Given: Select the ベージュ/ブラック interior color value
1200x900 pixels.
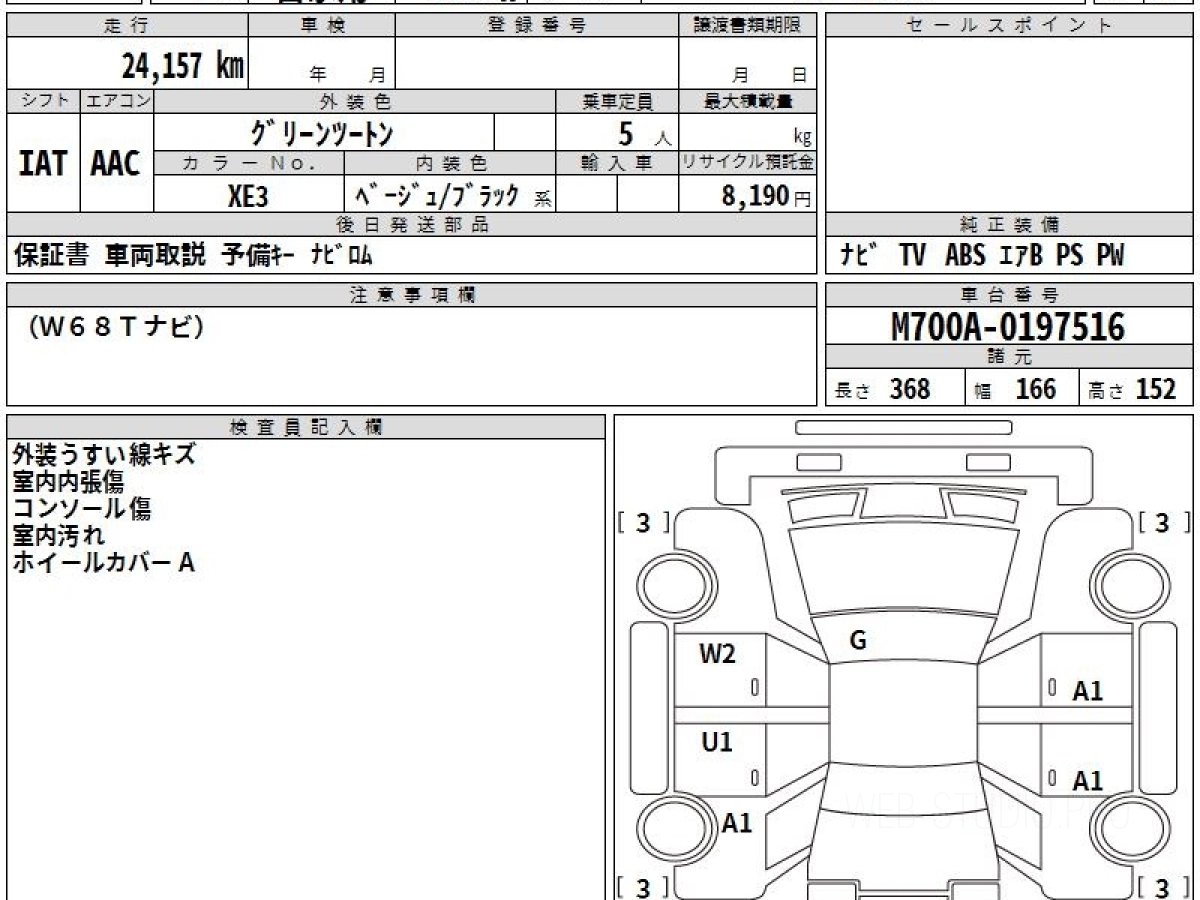Looking at the screenshot, I should click(x=438, y=195).
